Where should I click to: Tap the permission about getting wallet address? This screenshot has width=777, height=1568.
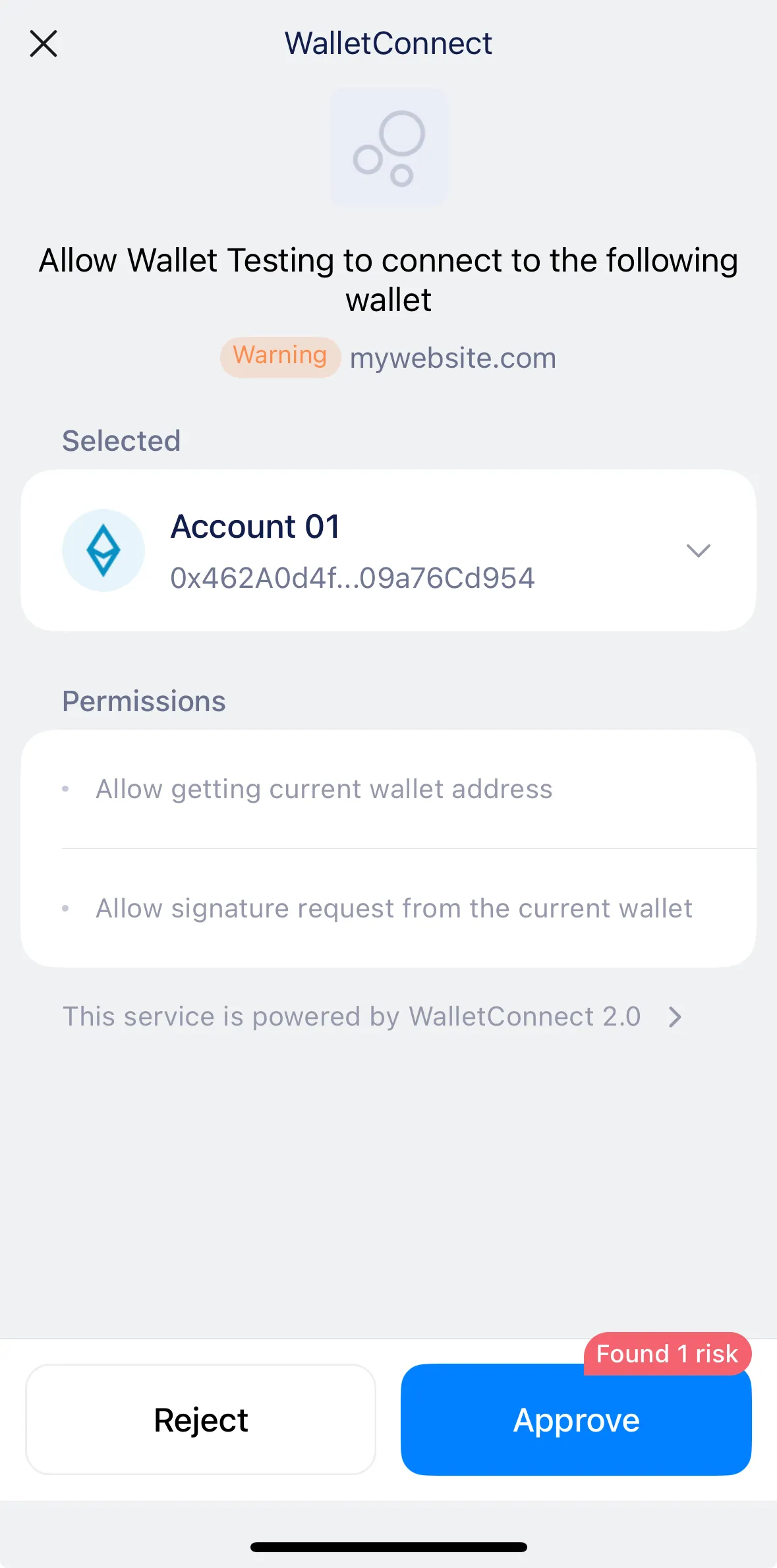(x=325, y=789)
